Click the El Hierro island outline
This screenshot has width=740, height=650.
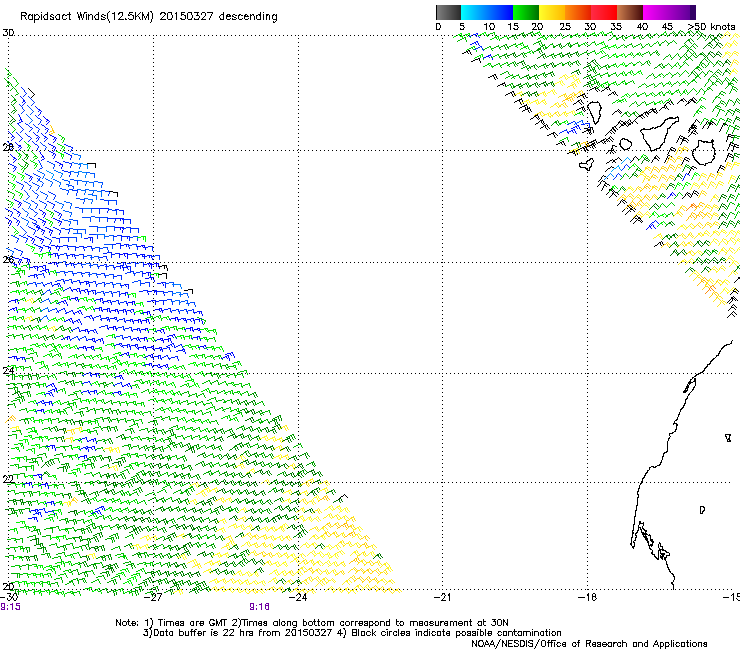coord(587,164)
